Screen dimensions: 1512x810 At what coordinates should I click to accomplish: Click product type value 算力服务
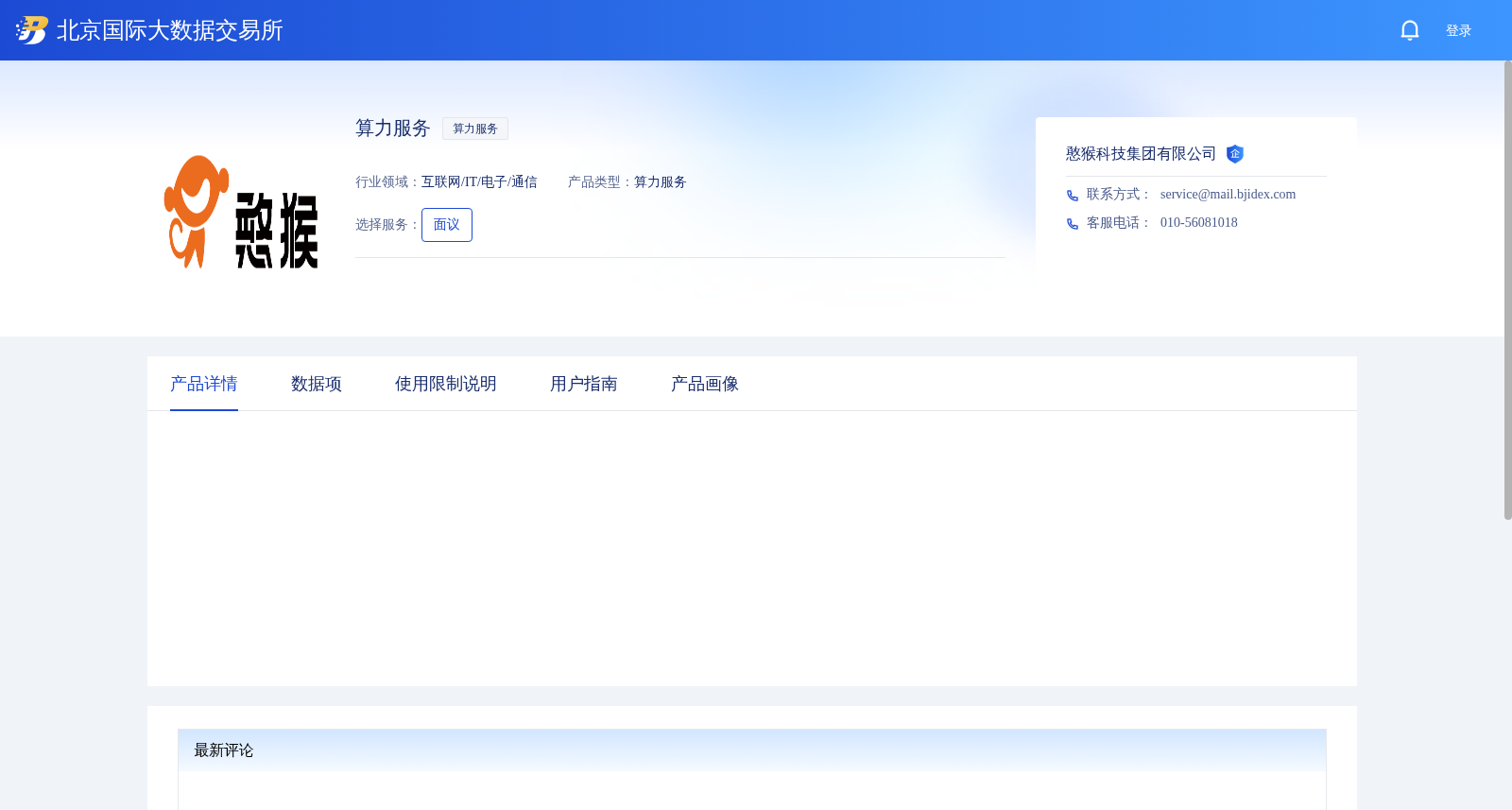[661, 182]
